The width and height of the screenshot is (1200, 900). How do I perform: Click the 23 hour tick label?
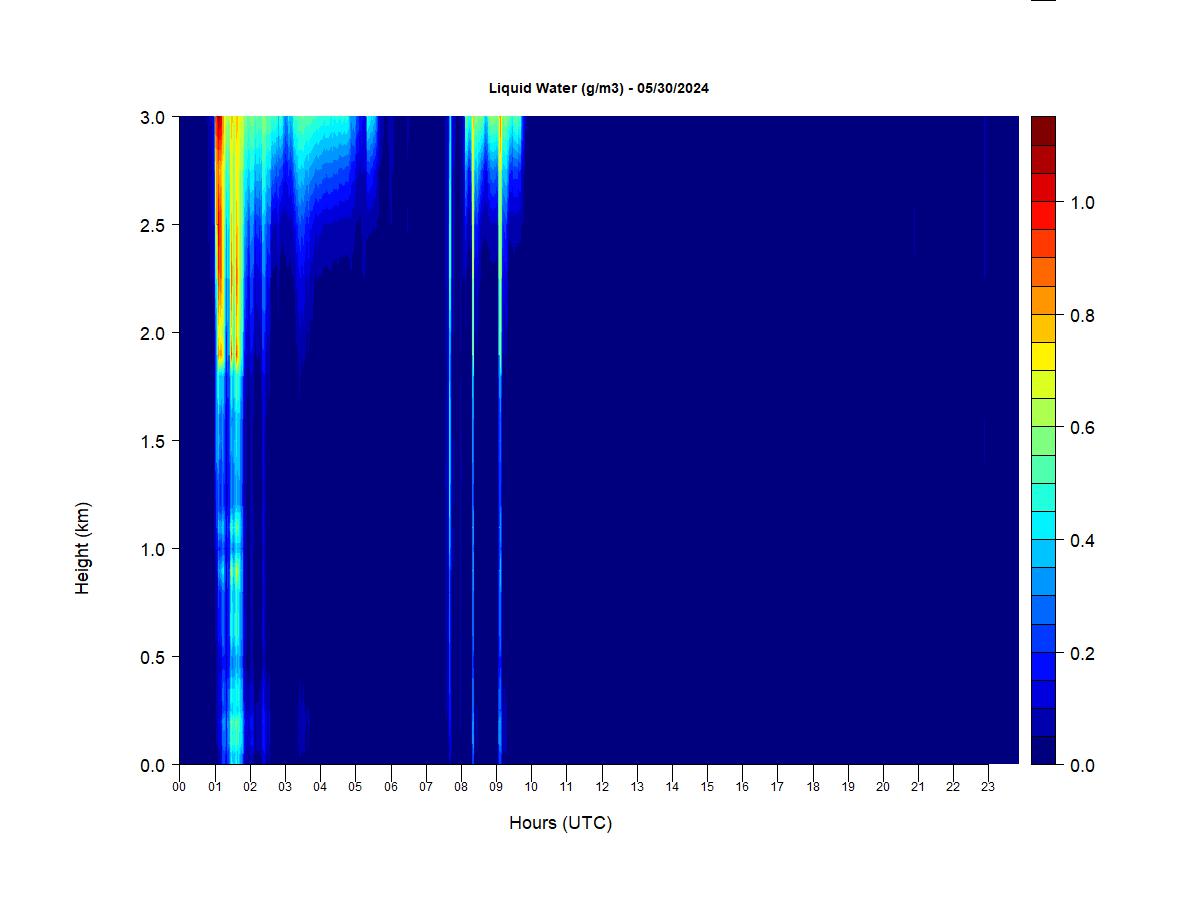coord(988,787)
